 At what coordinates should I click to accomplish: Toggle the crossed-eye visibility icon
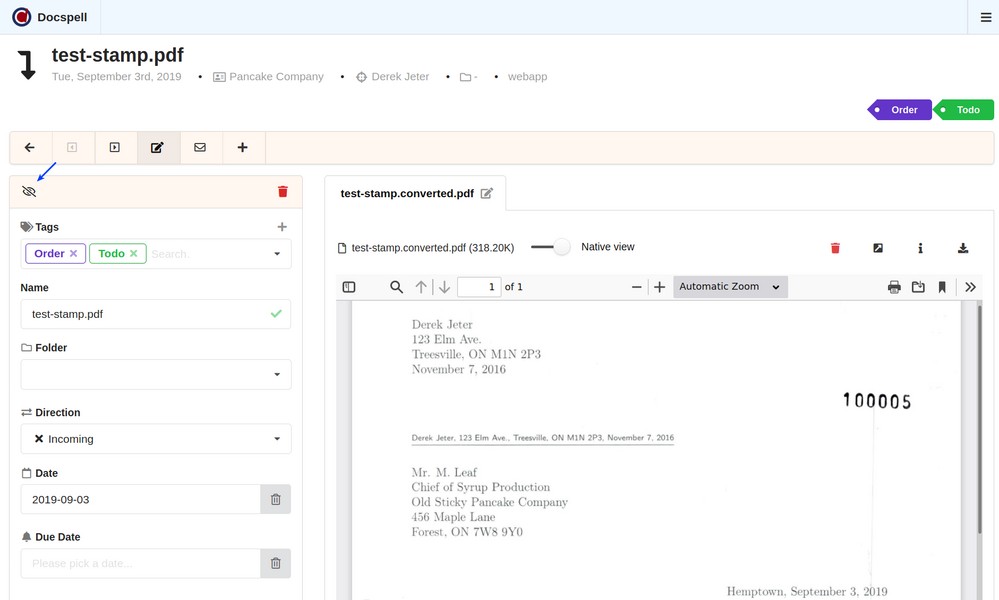pos(29,191)
